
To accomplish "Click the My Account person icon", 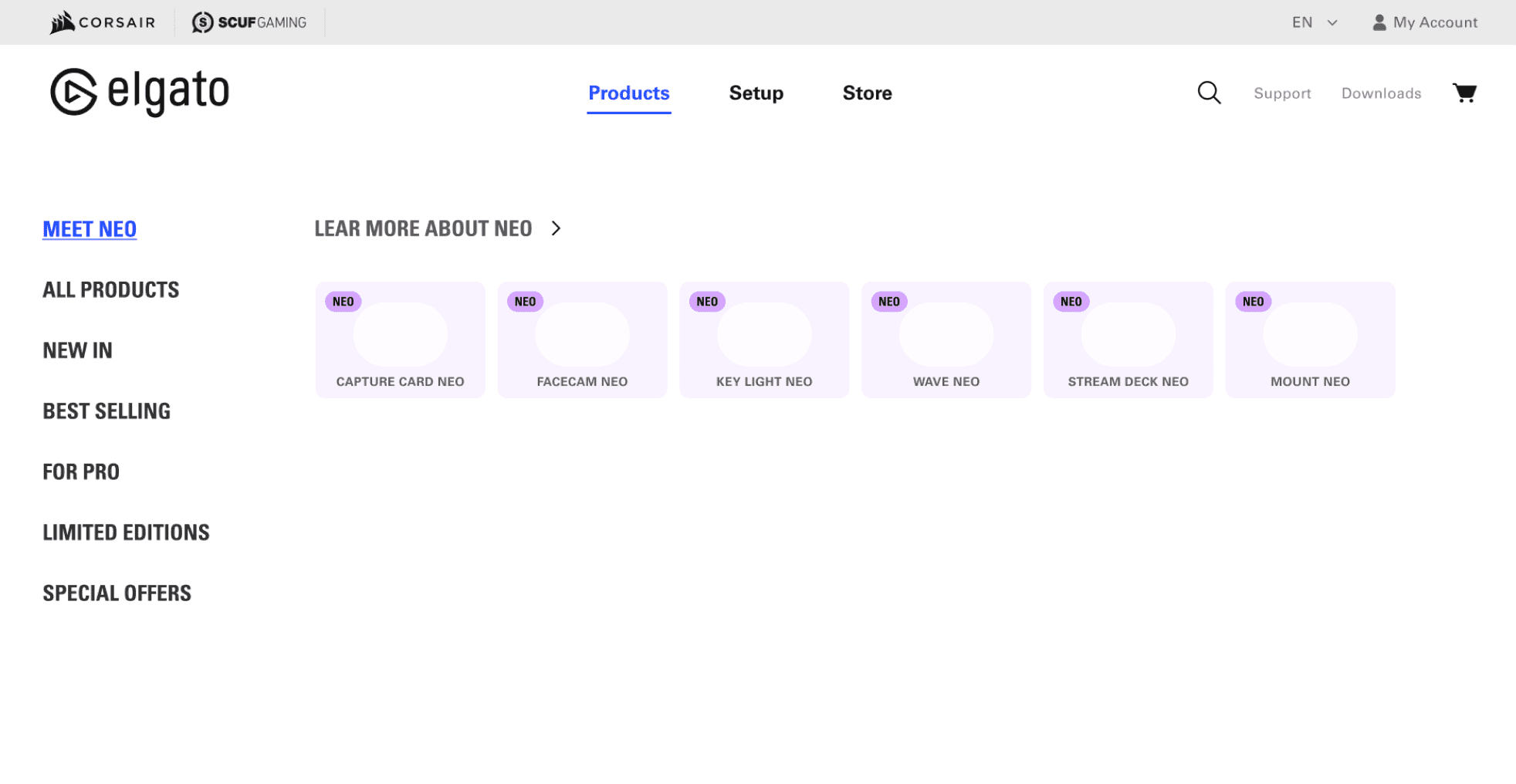I will 1379,22.
